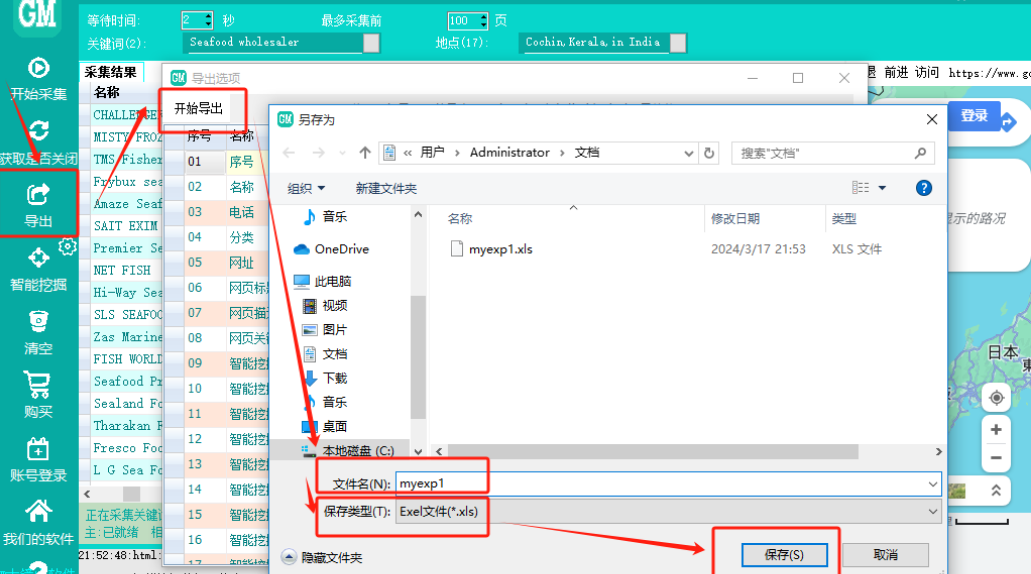The image size is (1031, 574).
Task: Open 我们的软件 home icon
Action: [x=38, y=511]
